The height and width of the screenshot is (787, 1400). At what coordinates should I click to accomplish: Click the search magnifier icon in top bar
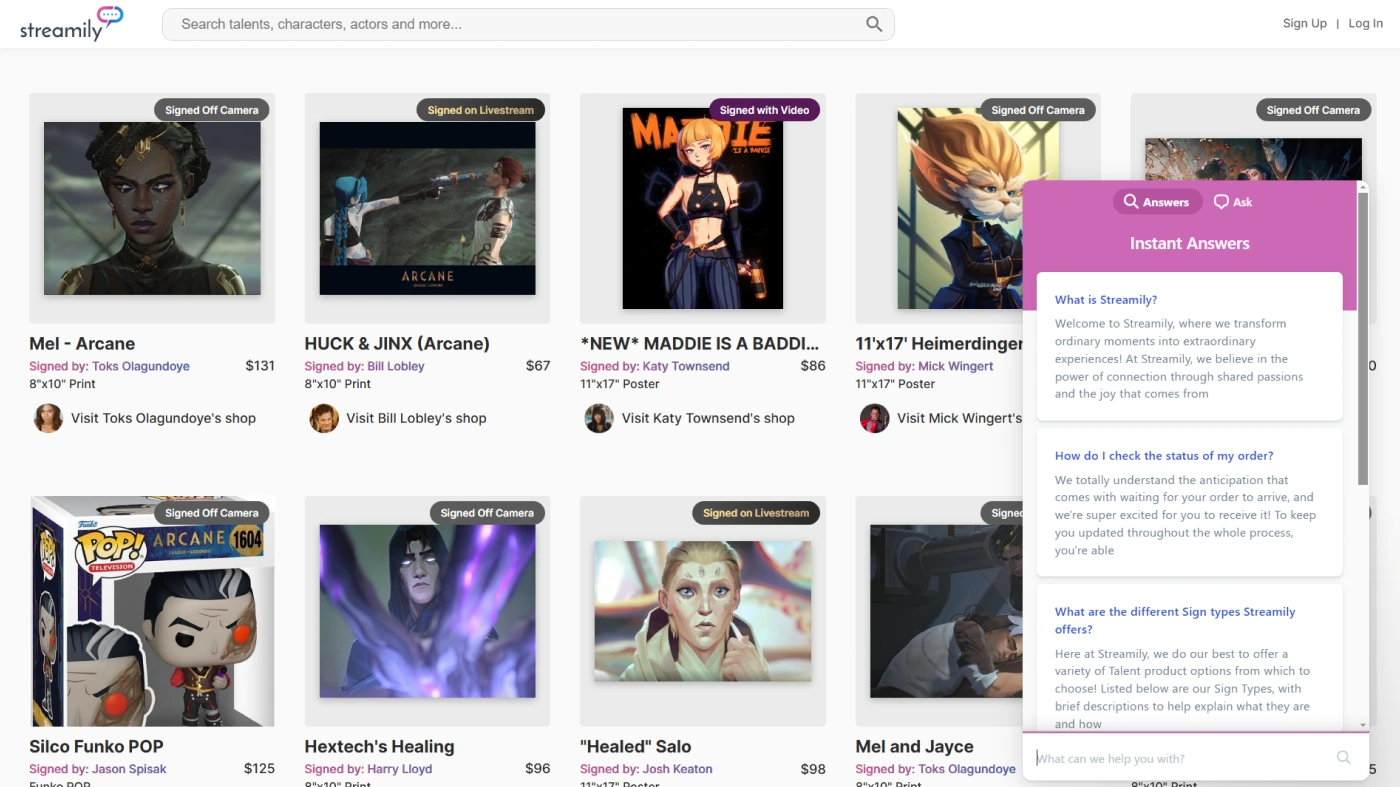(x=874, y=24)
